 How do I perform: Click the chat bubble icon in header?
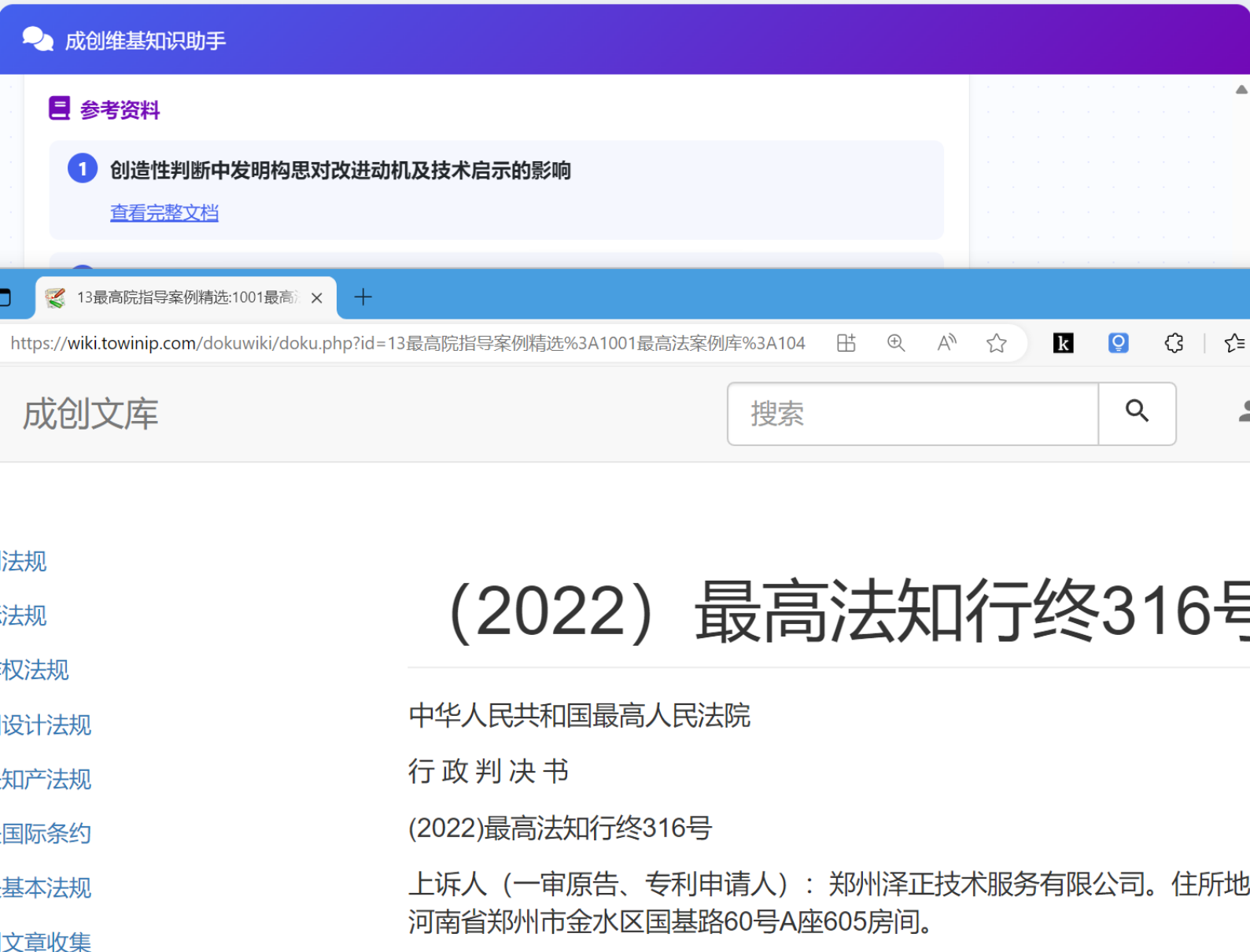click(x=37, y=39)
